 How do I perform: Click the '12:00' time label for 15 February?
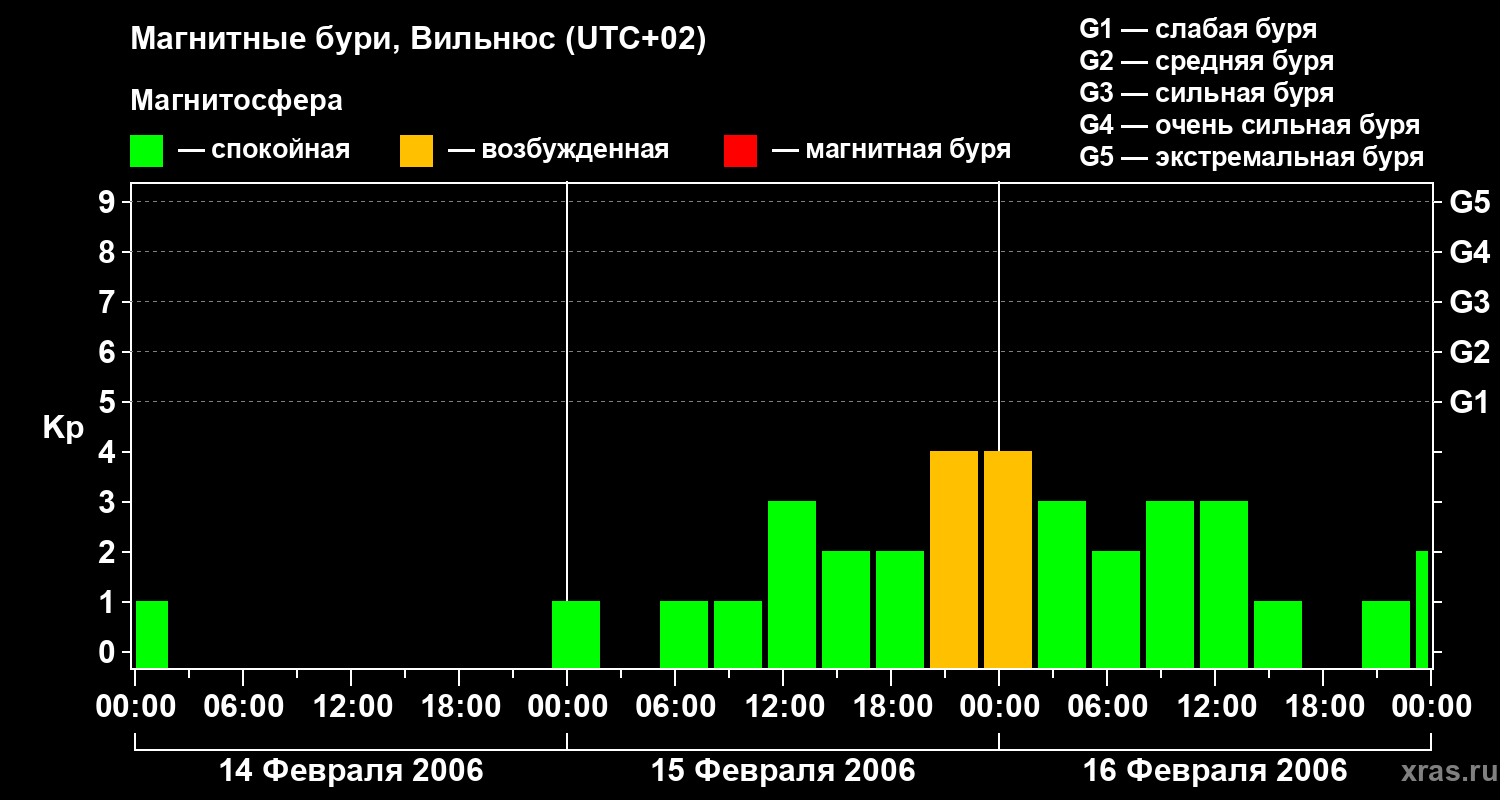click(783, 707)
